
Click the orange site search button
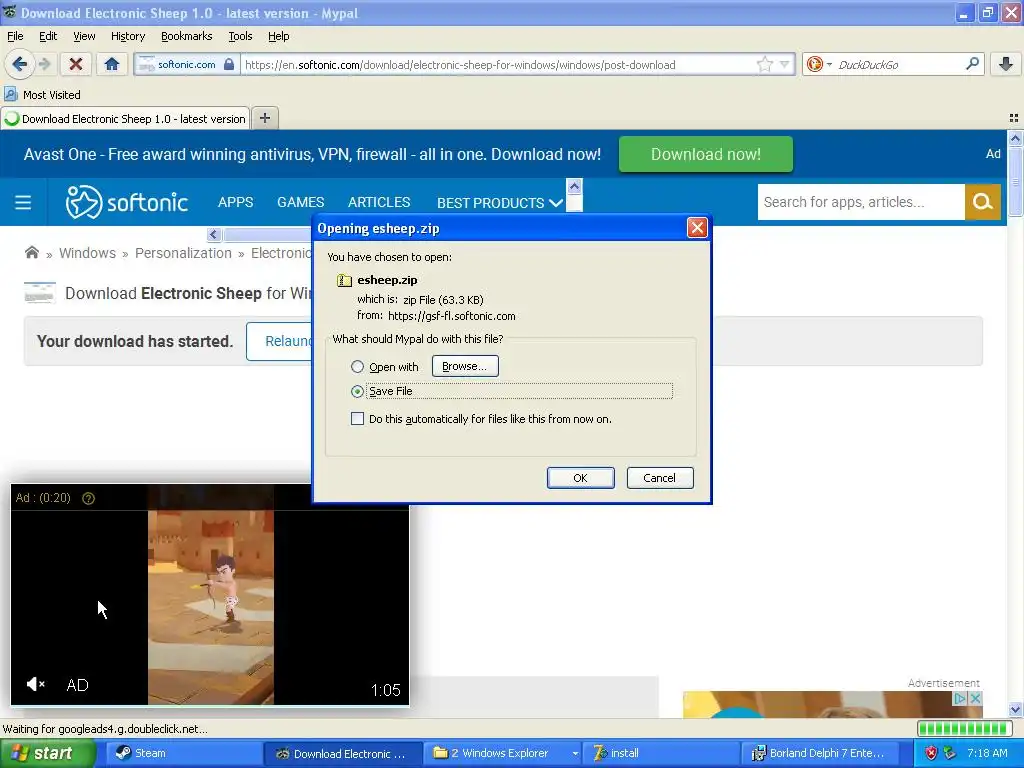point(982,202)
